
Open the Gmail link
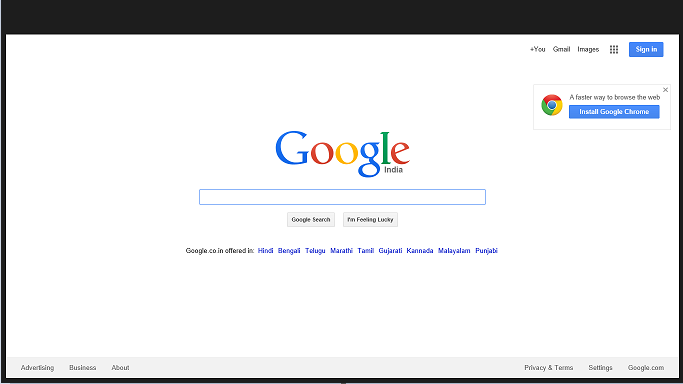pos(561,49)
